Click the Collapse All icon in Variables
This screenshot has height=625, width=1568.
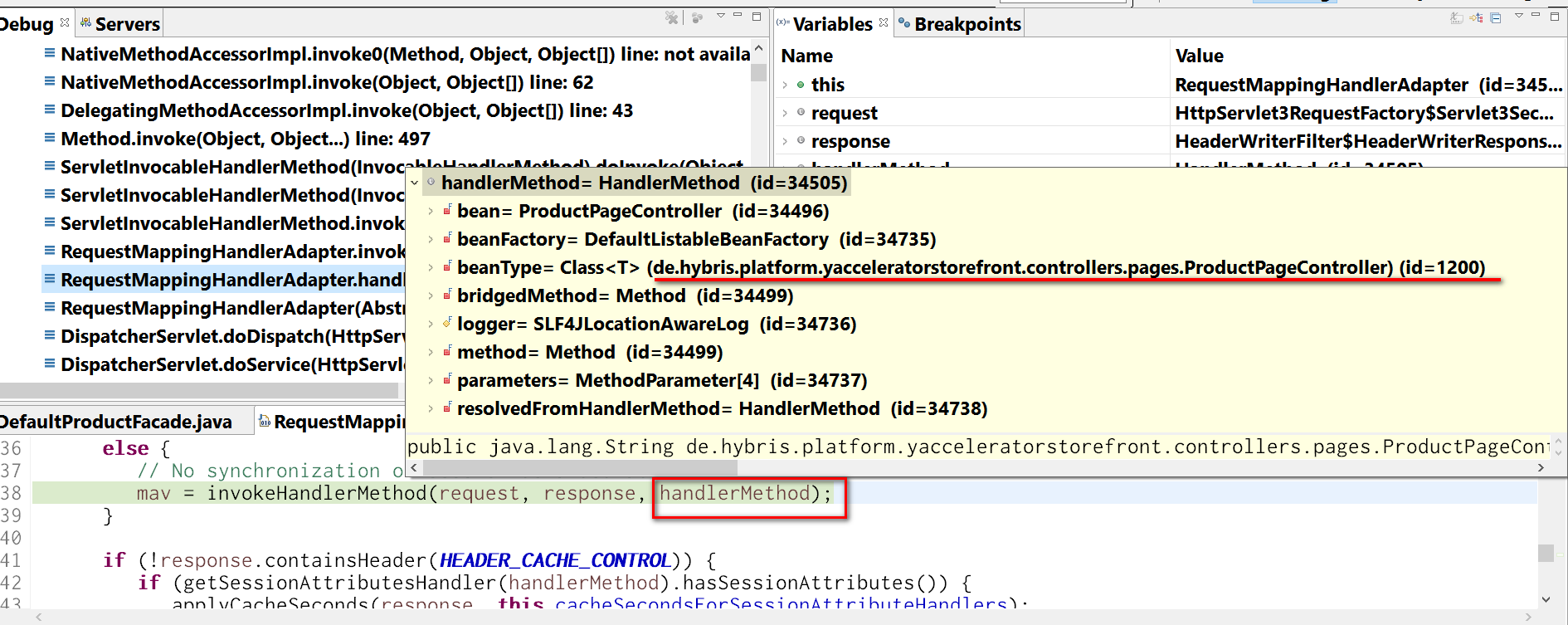click(1496, 17)
